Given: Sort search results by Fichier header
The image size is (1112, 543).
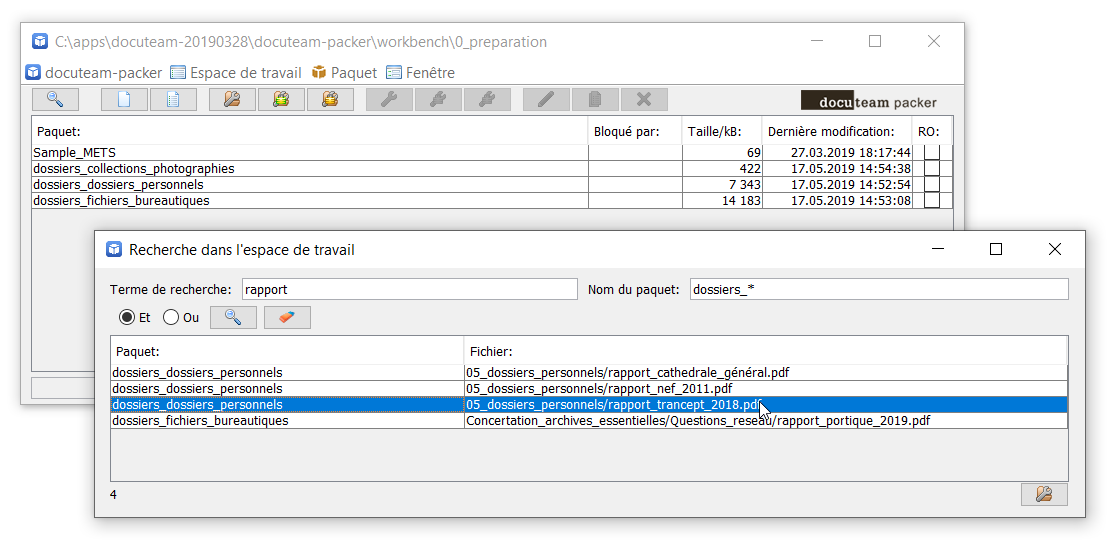Looking at the screenshot, I should pyautogui.click(x=766, y=351).
